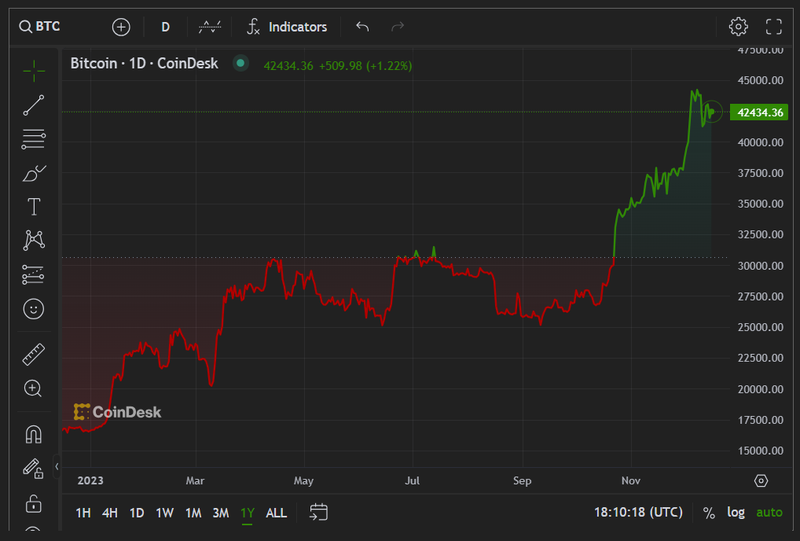Viewport: 800px width, 541px height.
Task: Activate the zoom in tool
Action: click(33, 388)
